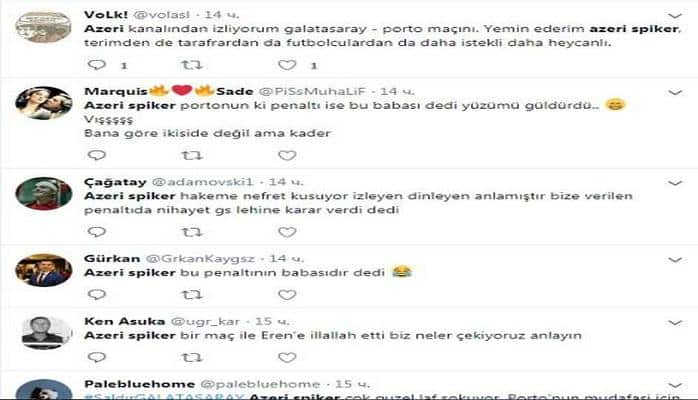This screenshot has width=698, height=400.
Task: Open @GrkanKaygsz profile handle
Action: [200, 259]
